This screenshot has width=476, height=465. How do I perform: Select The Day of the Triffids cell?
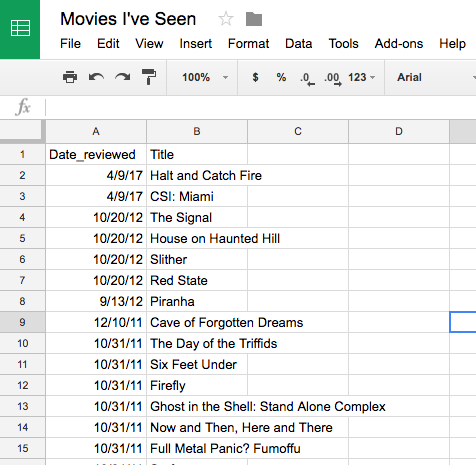coord(197,343)
